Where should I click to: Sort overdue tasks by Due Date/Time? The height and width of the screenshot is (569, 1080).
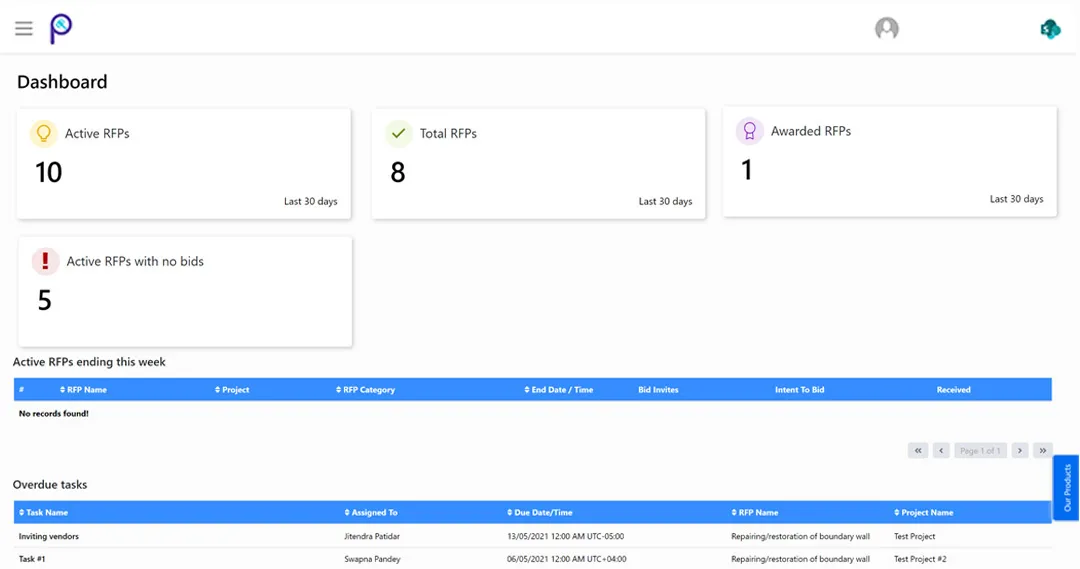pos(539,513)
